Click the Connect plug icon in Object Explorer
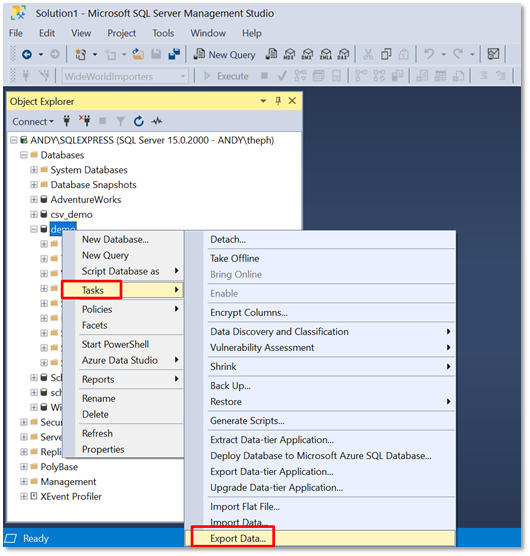530x556 pixels. tap(66, 121)
